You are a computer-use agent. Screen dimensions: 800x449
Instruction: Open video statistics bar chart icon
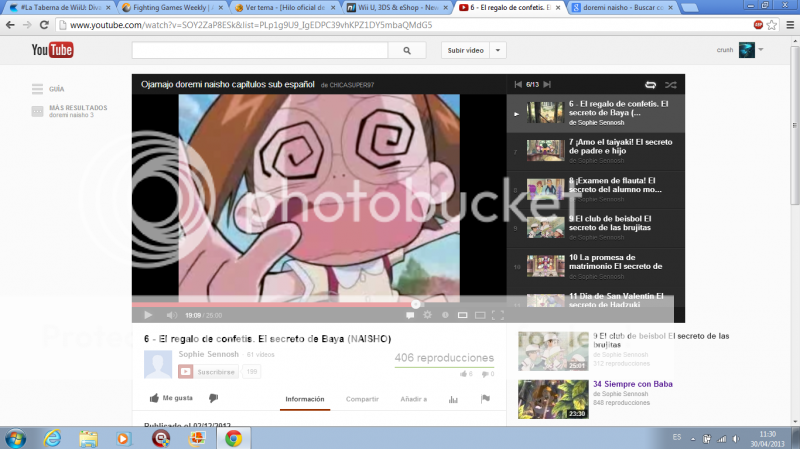point(453,399)
